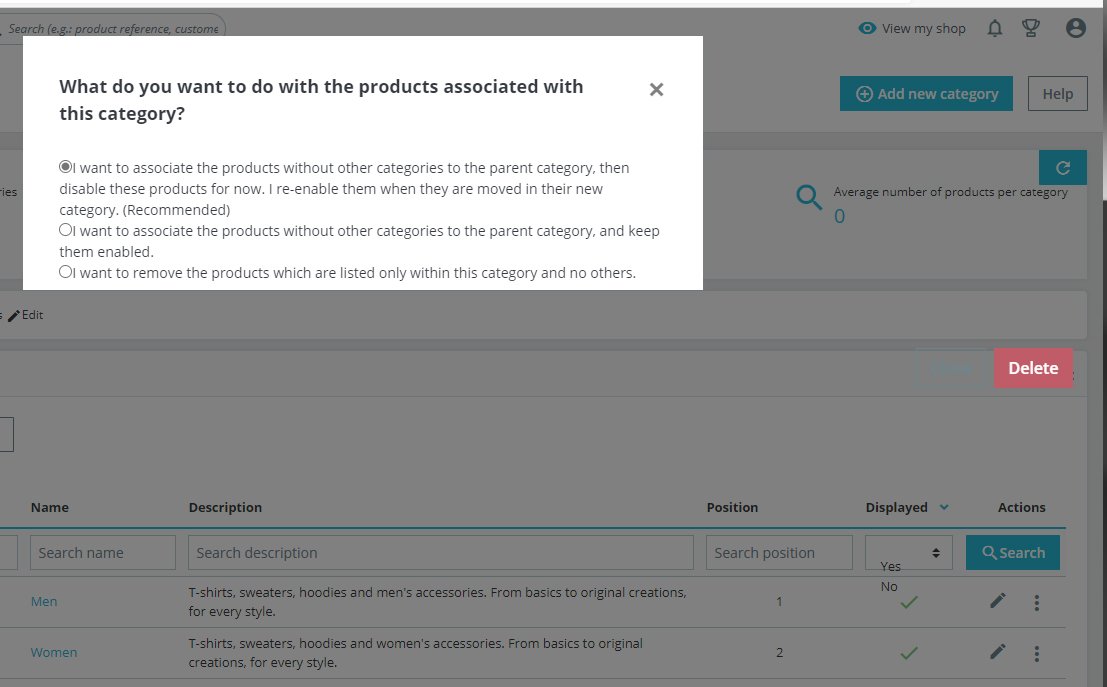Click the Search name input field

pyautogui.click(x=103, y=553)
